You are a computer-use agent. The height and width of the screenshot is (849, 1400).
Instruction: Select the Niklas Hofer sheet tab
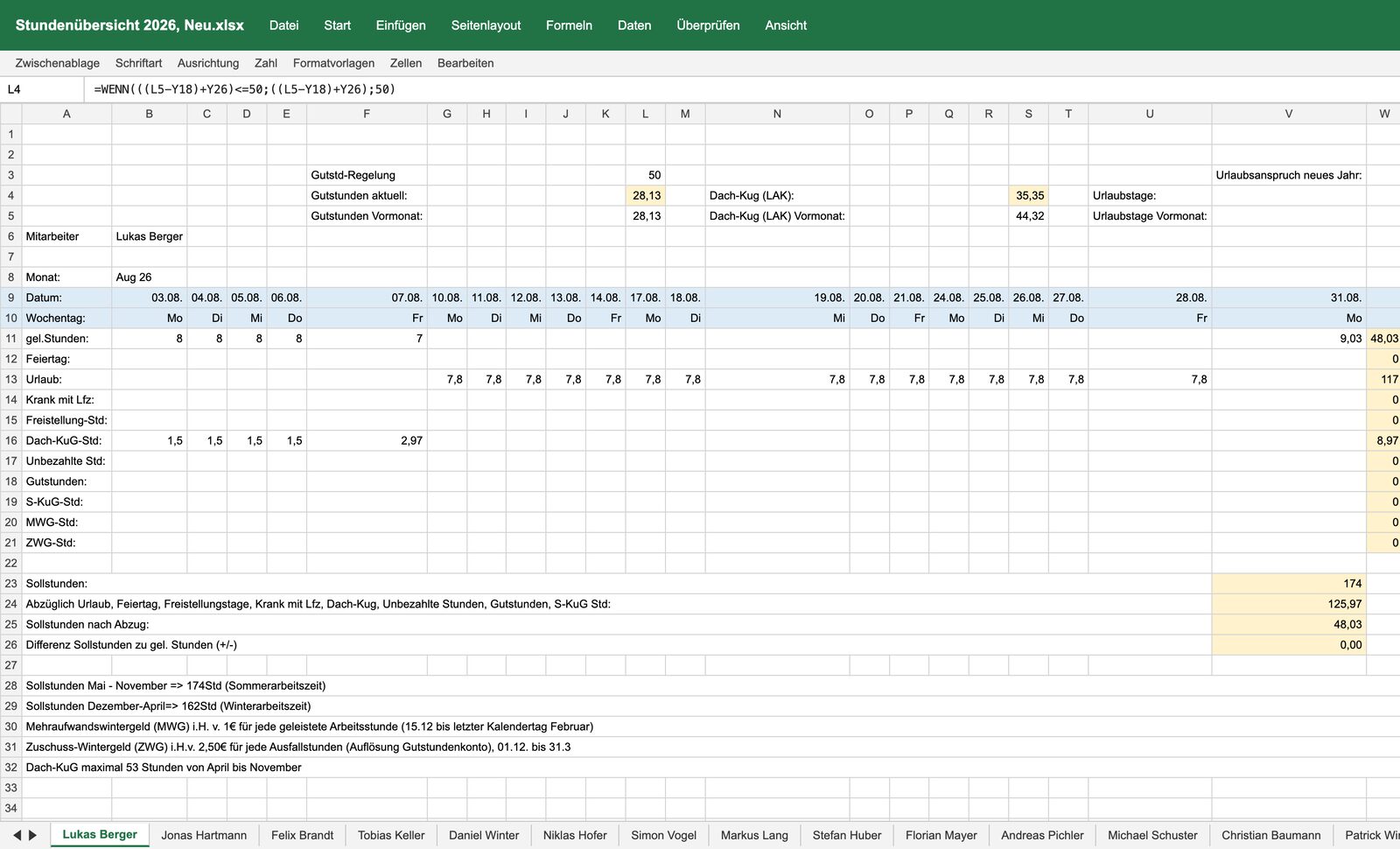[575, 835]
